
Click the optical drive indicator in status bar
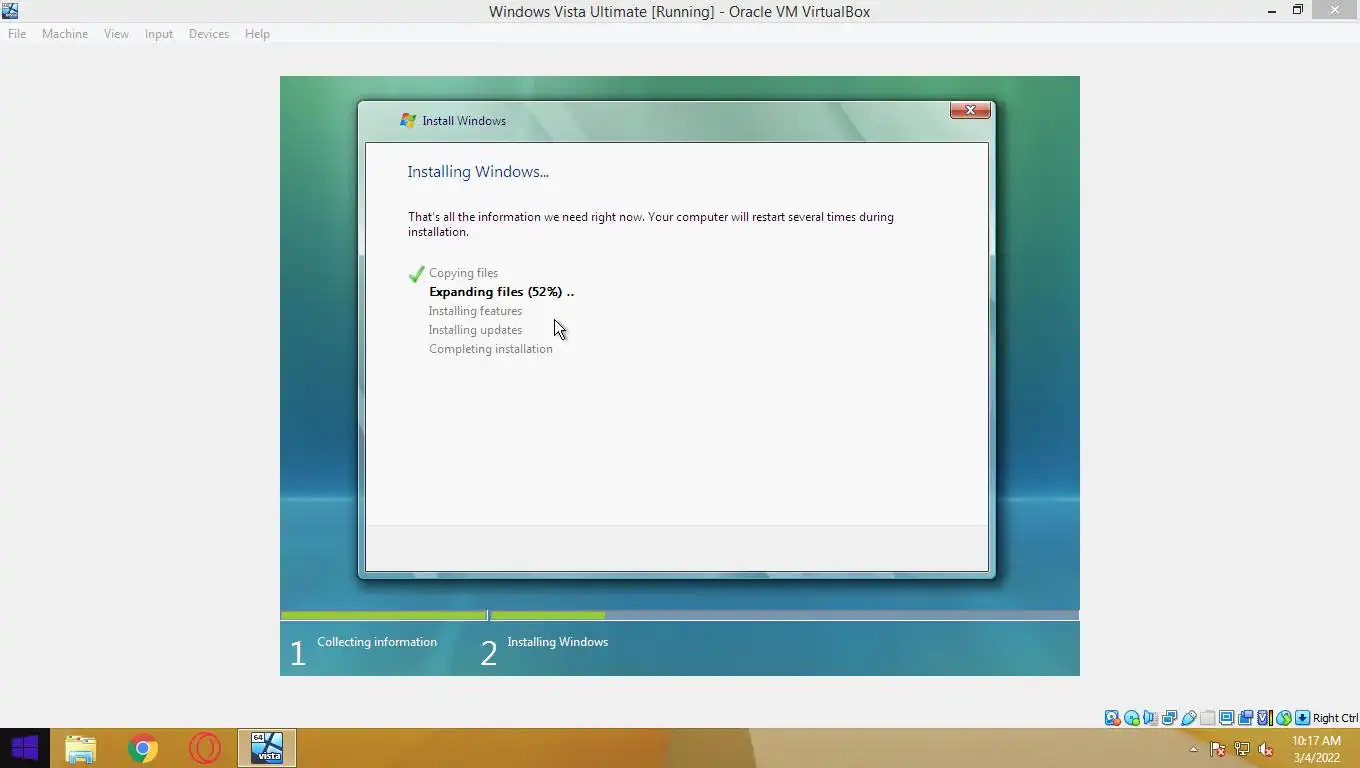coord(1132,718)
